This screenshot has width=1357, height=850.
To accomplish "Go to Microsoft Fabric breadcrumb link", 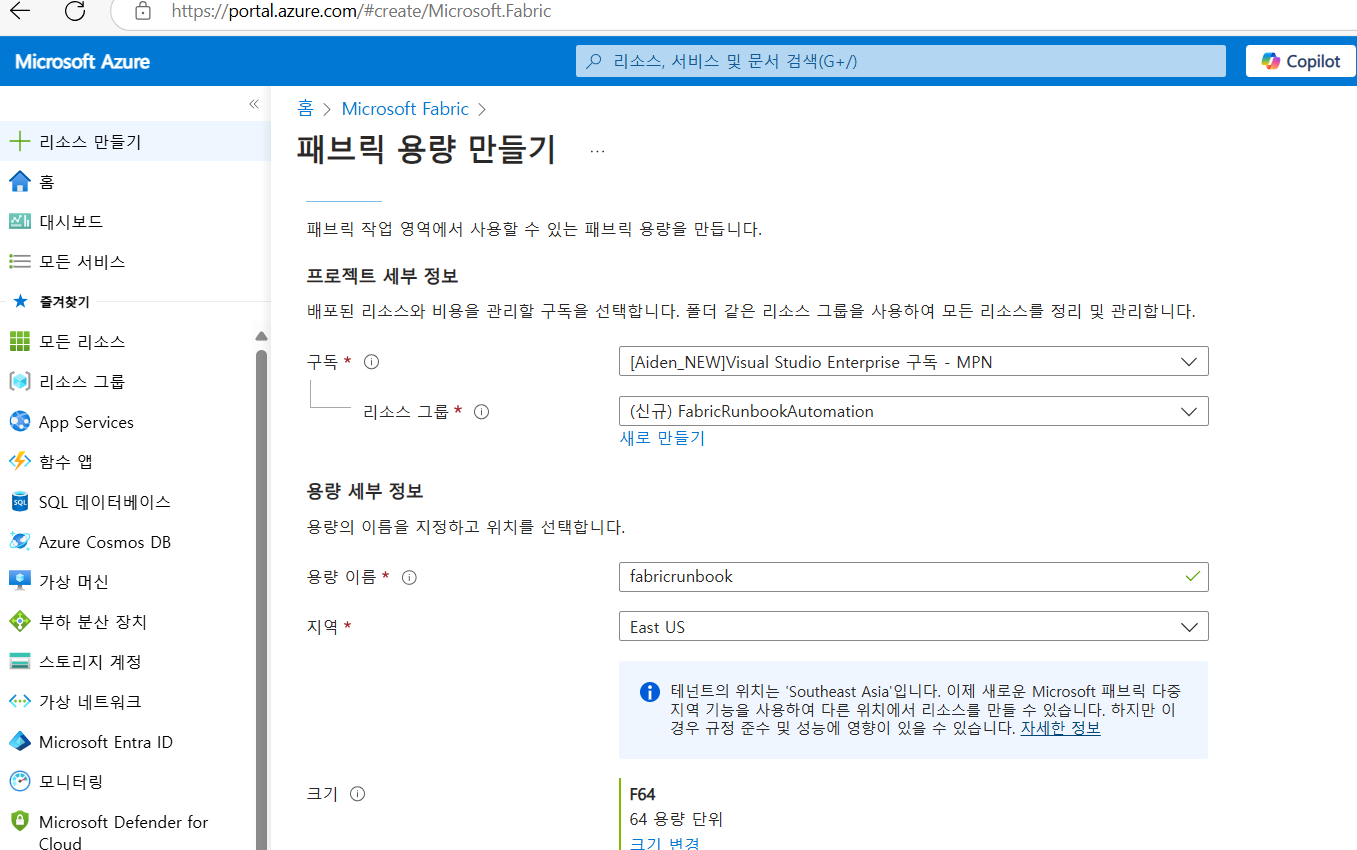I will (x=405, y=109).
